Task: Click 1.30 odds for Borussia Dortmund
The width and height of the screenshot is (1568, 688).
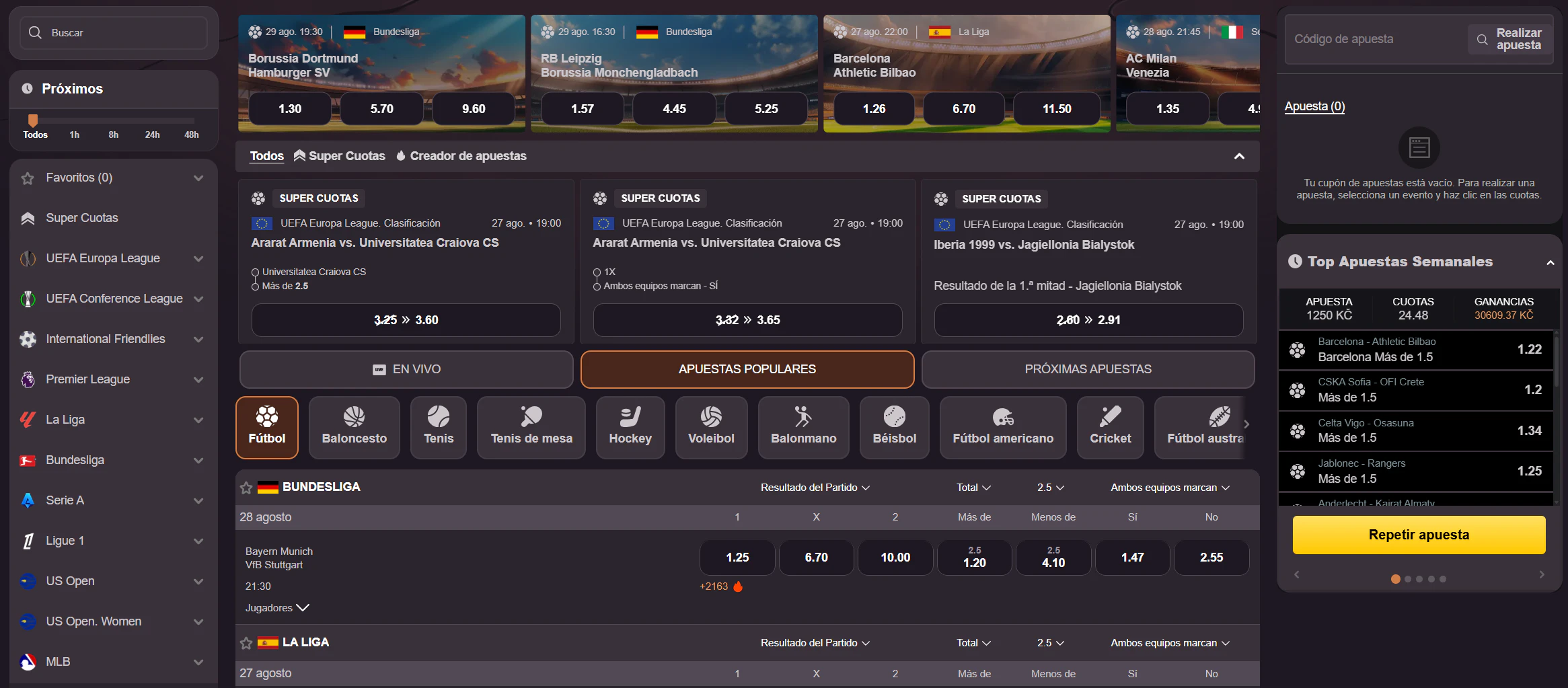Action: click(x=290, y=109)
